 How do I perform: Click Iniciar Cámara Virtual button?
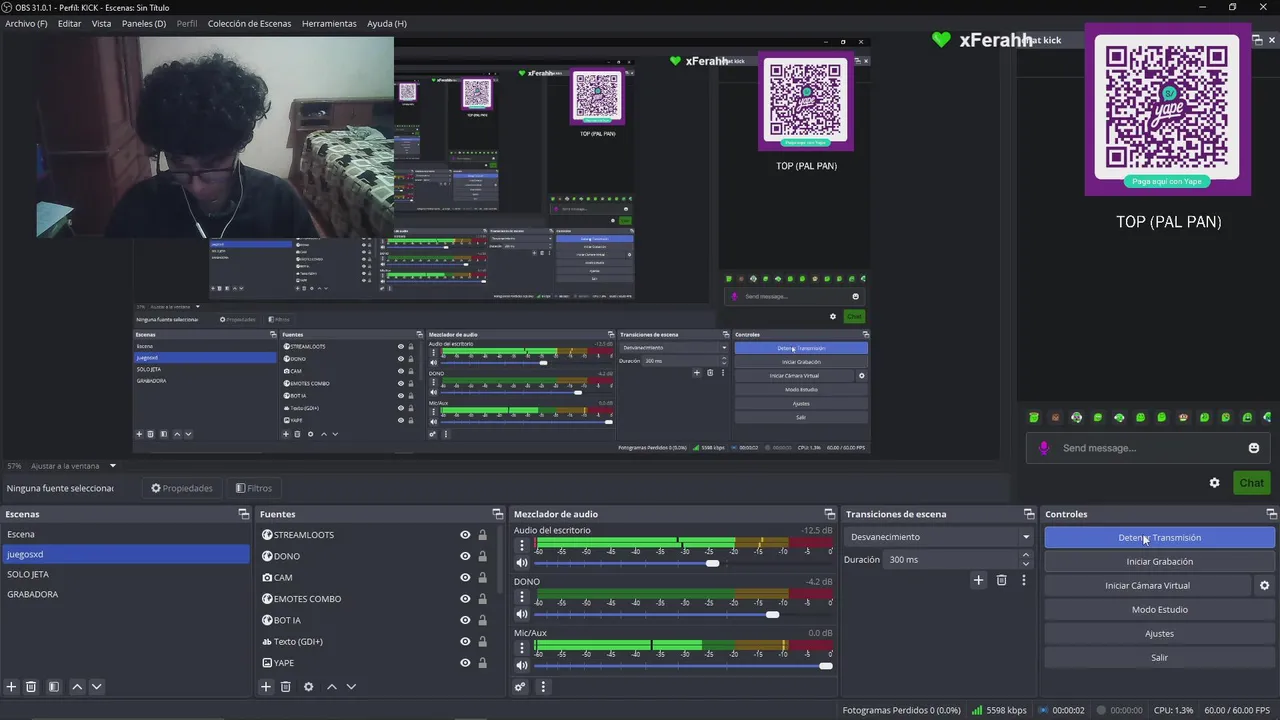tap(1148, 586)
